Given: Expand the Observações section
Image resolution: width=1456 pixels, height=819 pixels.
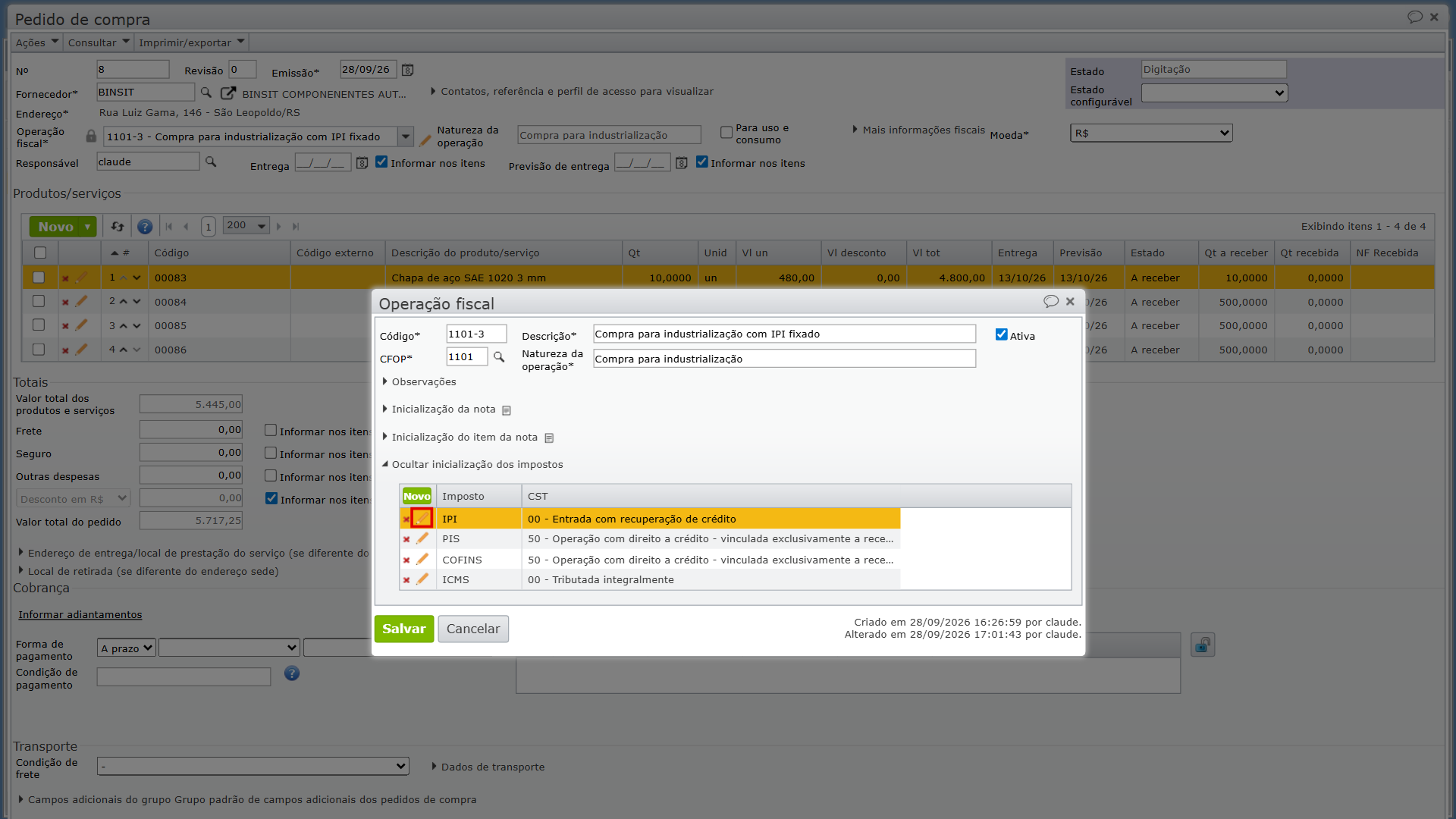Looking at the screenshot, I should (419, 382).
